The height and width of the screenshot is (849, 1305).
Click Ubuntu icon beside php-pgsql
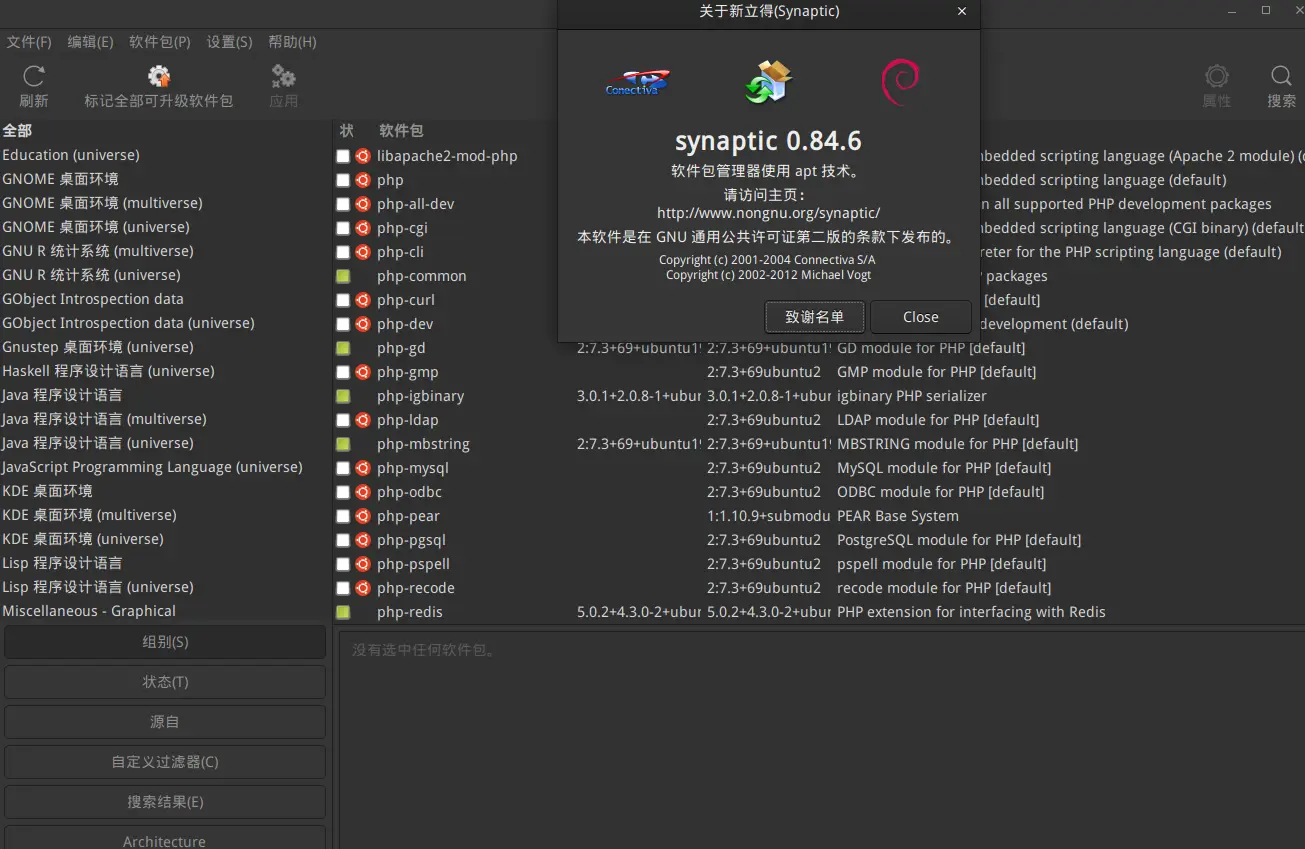point(363,540)
